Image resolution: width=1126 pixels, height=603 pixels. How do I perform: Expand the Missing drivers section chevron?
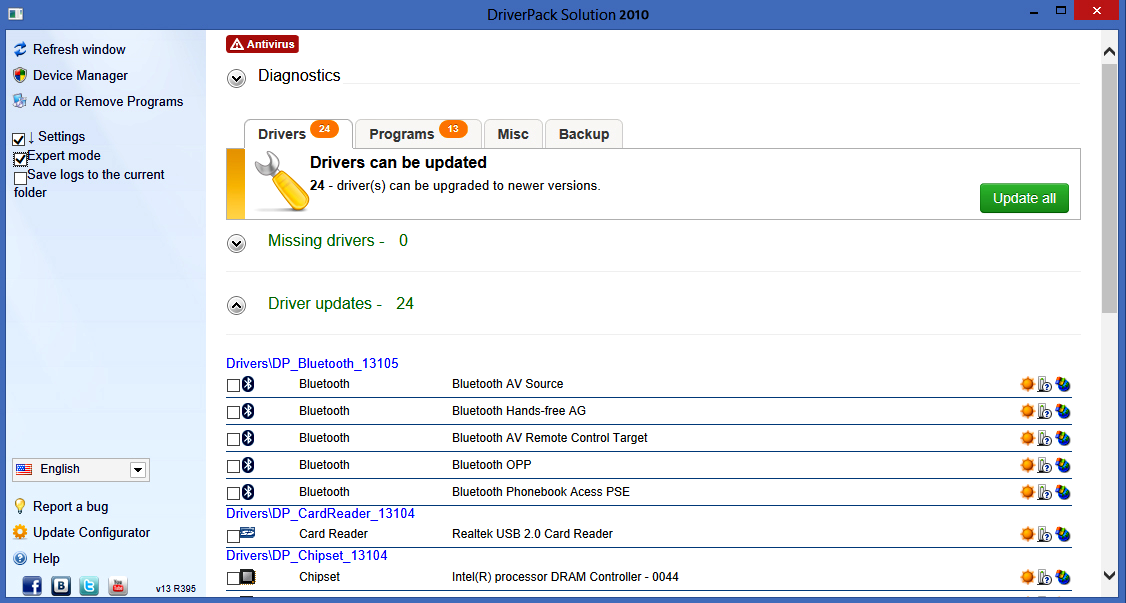[236, 243]
